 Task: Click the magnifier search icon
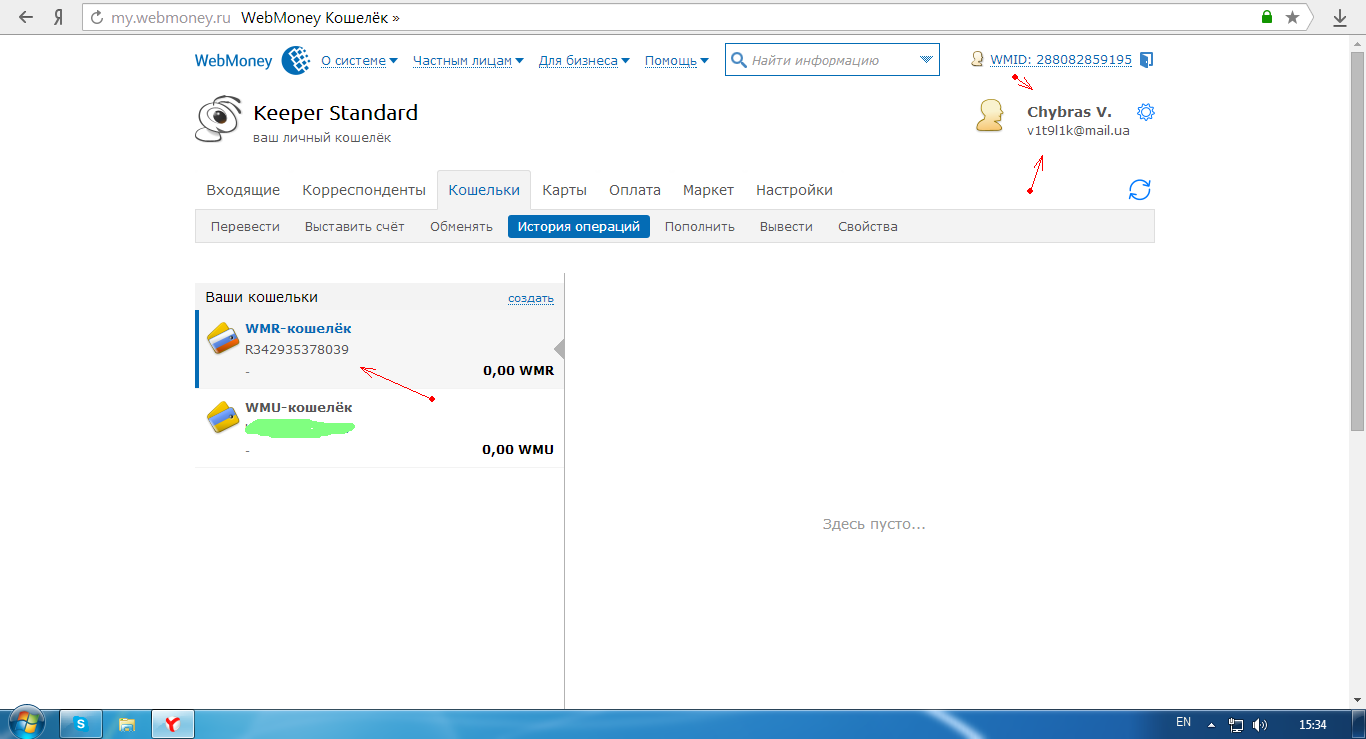(739, 60)
